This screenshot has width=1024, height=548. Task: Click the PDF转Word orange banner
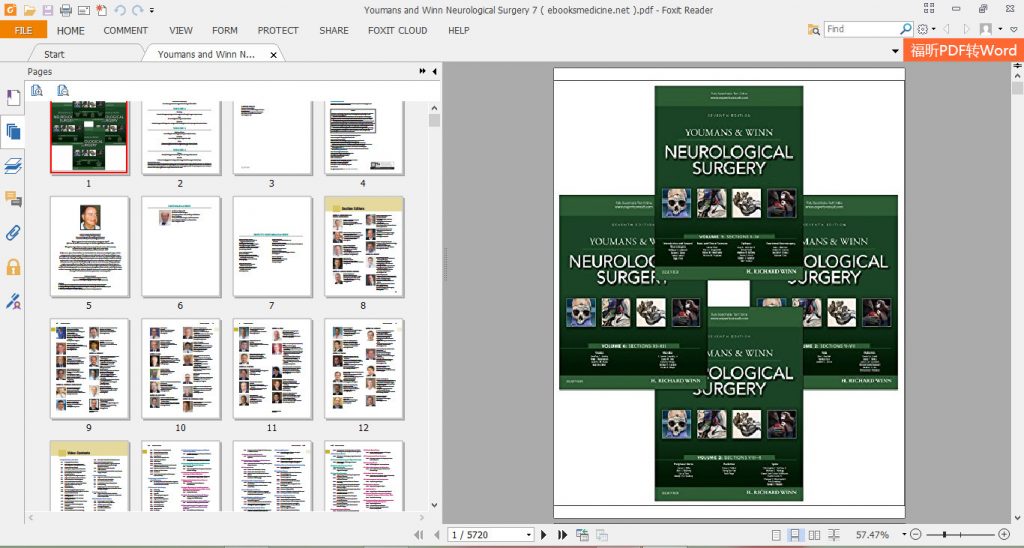(x=963, y=50)
